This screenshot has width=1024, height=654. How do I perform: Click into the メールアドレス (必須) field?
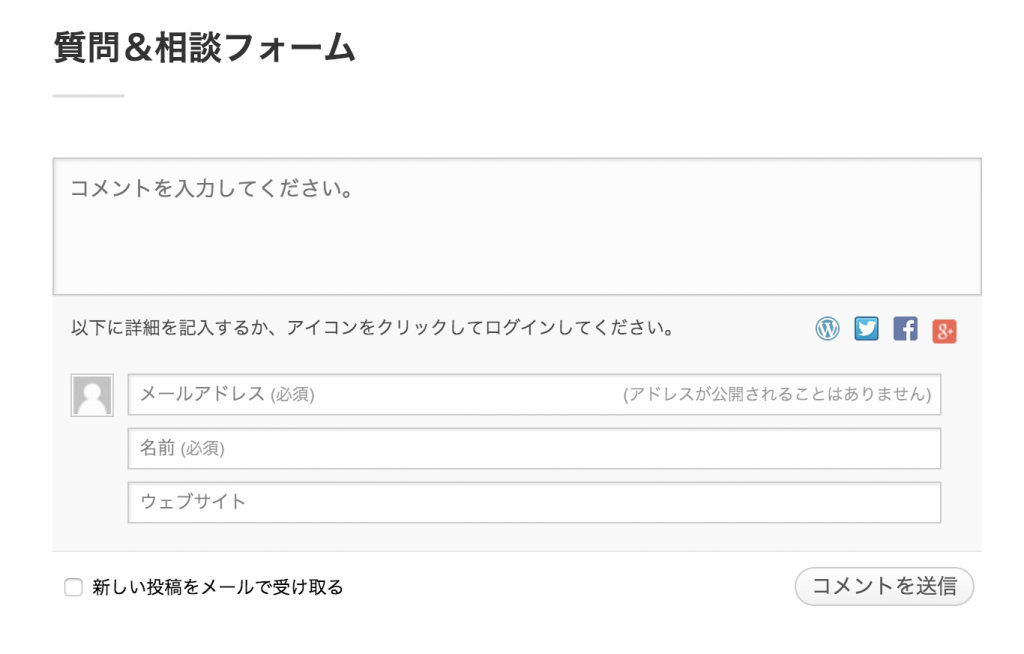[x=534, y=395]
